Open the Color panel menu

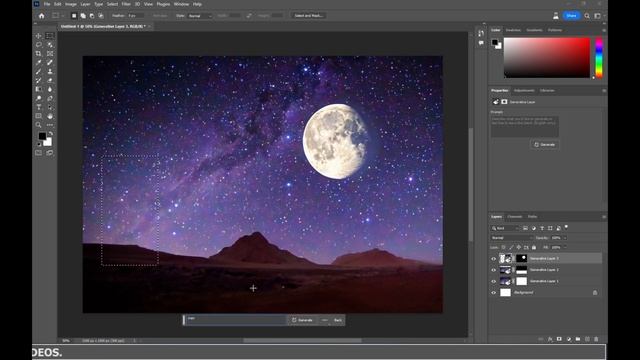604,30
